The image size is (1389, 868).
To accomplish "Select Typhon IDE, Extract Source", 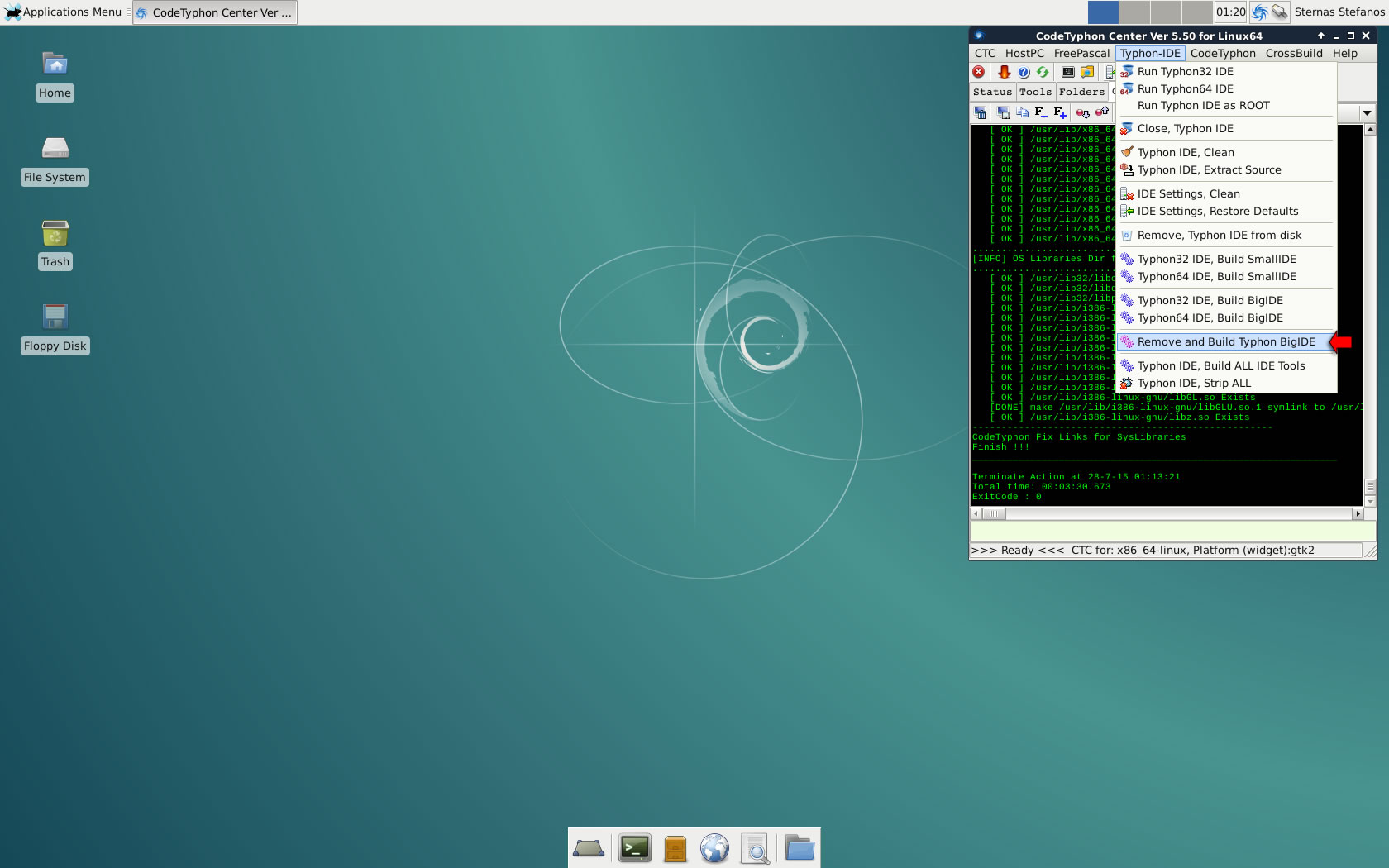I will tap(1226, 169).
